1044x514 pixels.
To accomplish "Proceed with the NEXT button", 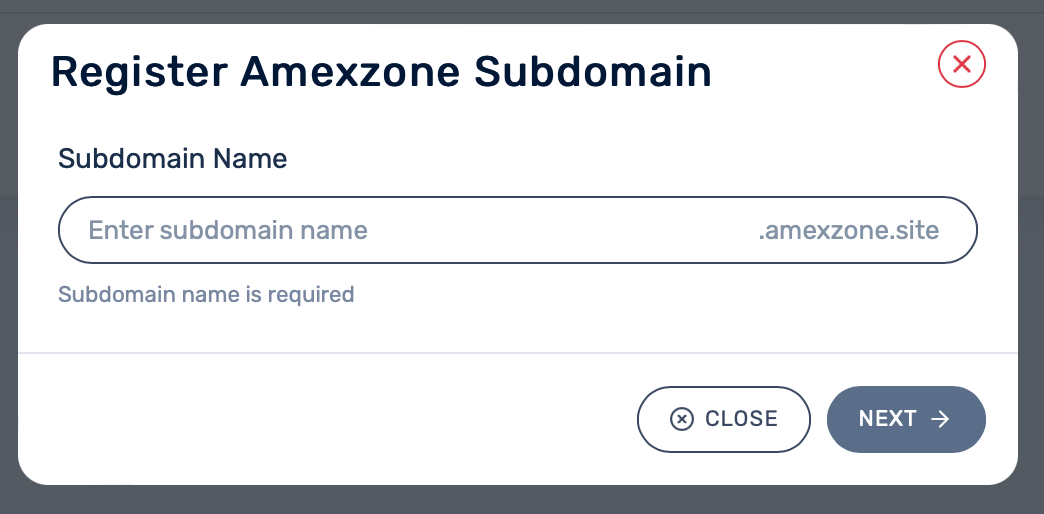I will tap(906, 419).
